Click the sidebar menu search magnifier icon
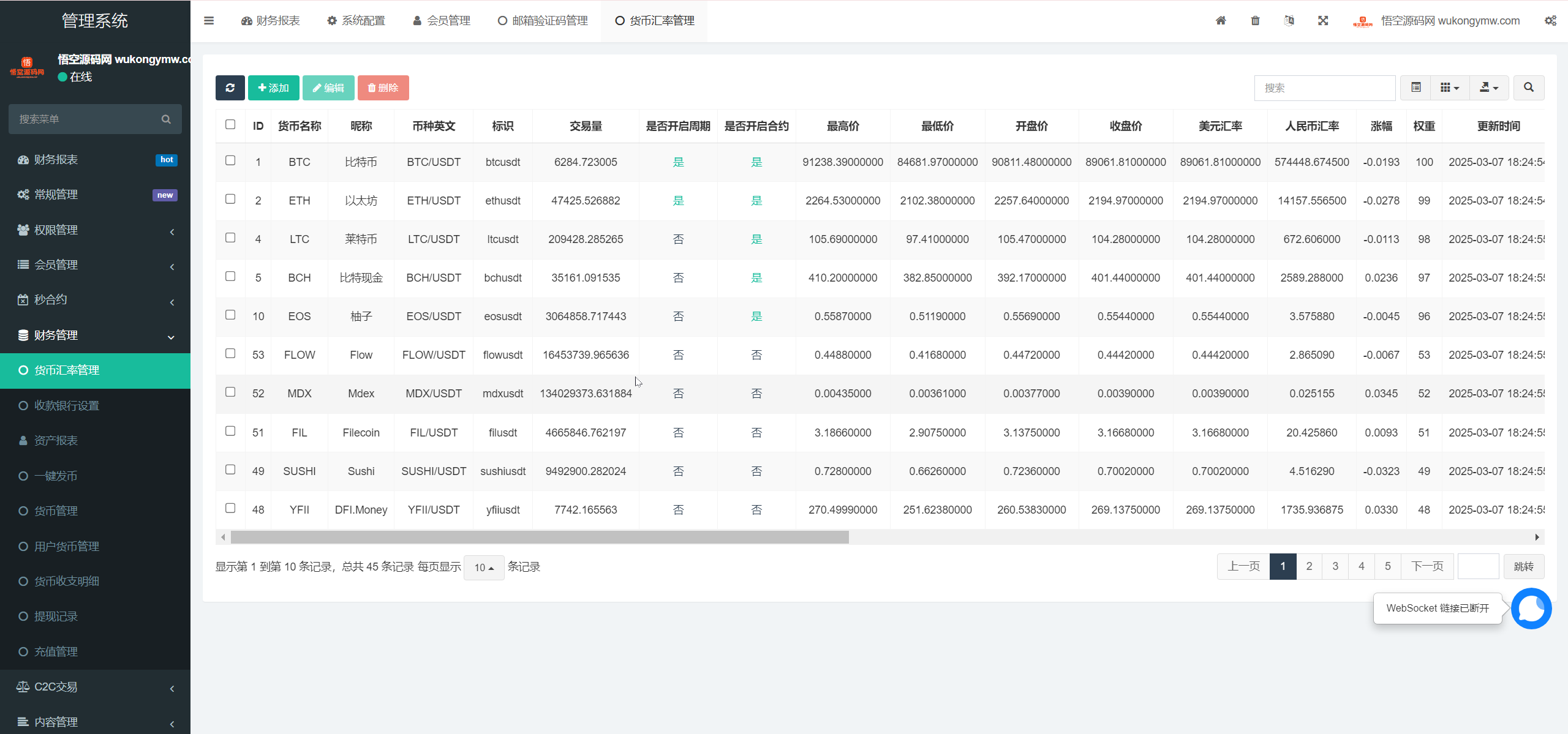1568x734 pixels. point(166,119)
